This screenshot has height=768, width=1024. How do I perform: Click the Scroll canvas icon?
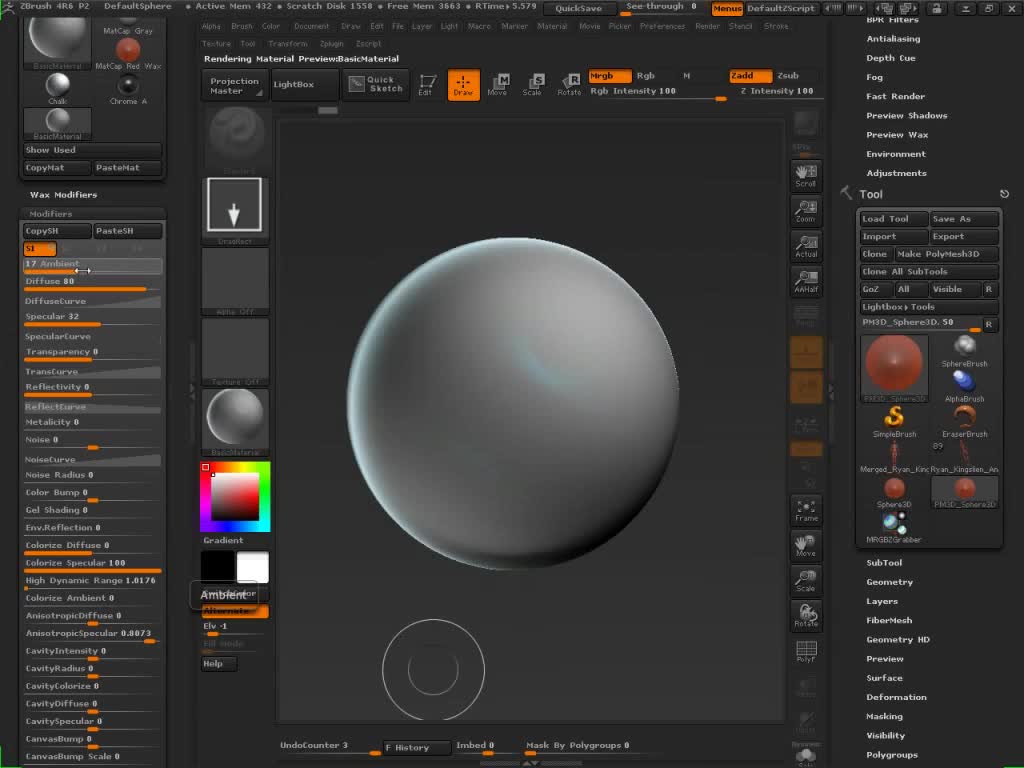click(806, 175)
